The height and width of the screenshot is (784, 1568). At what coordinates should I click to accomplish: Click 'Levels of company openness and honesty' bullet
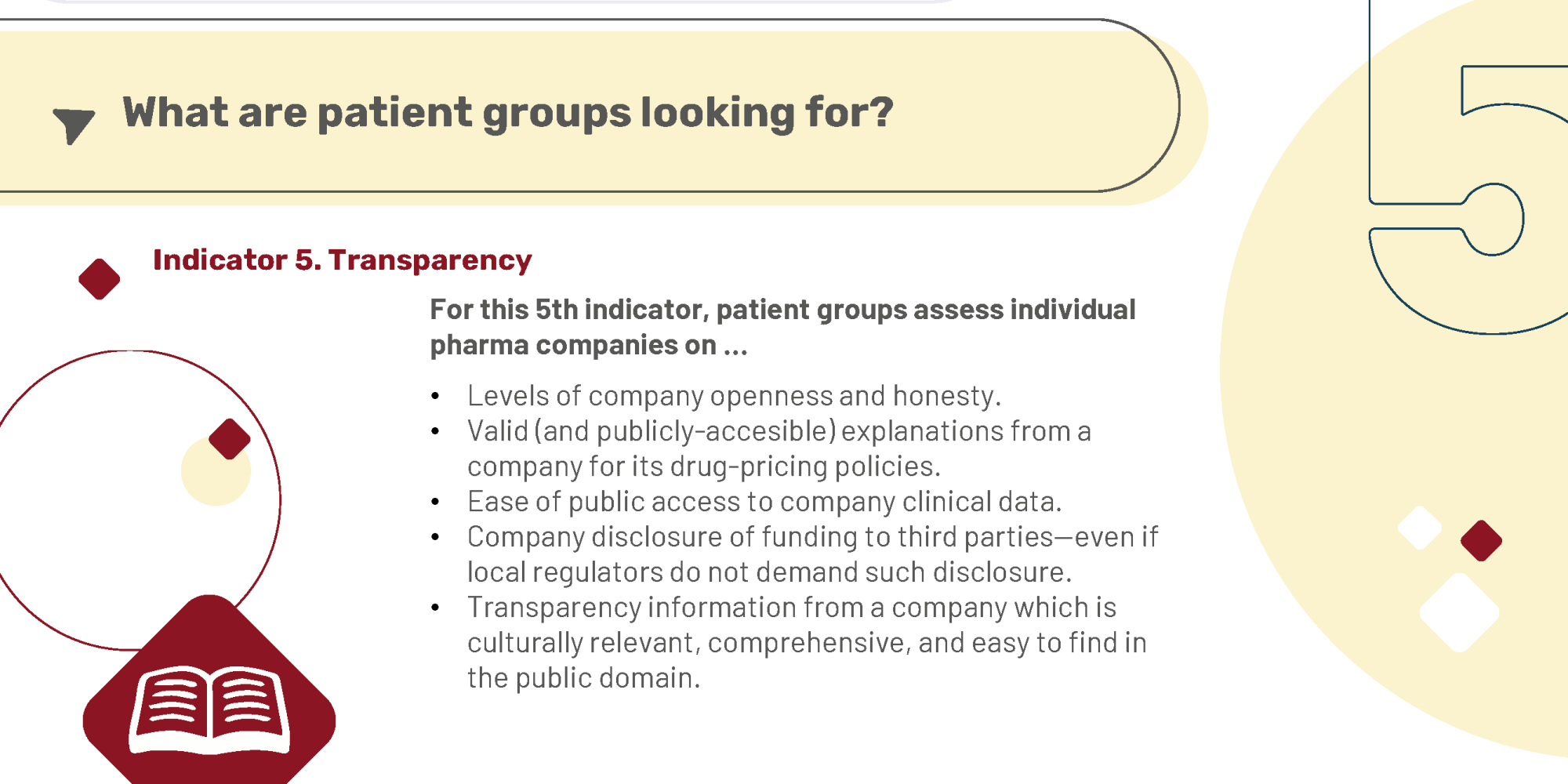[x=734, y=396]
